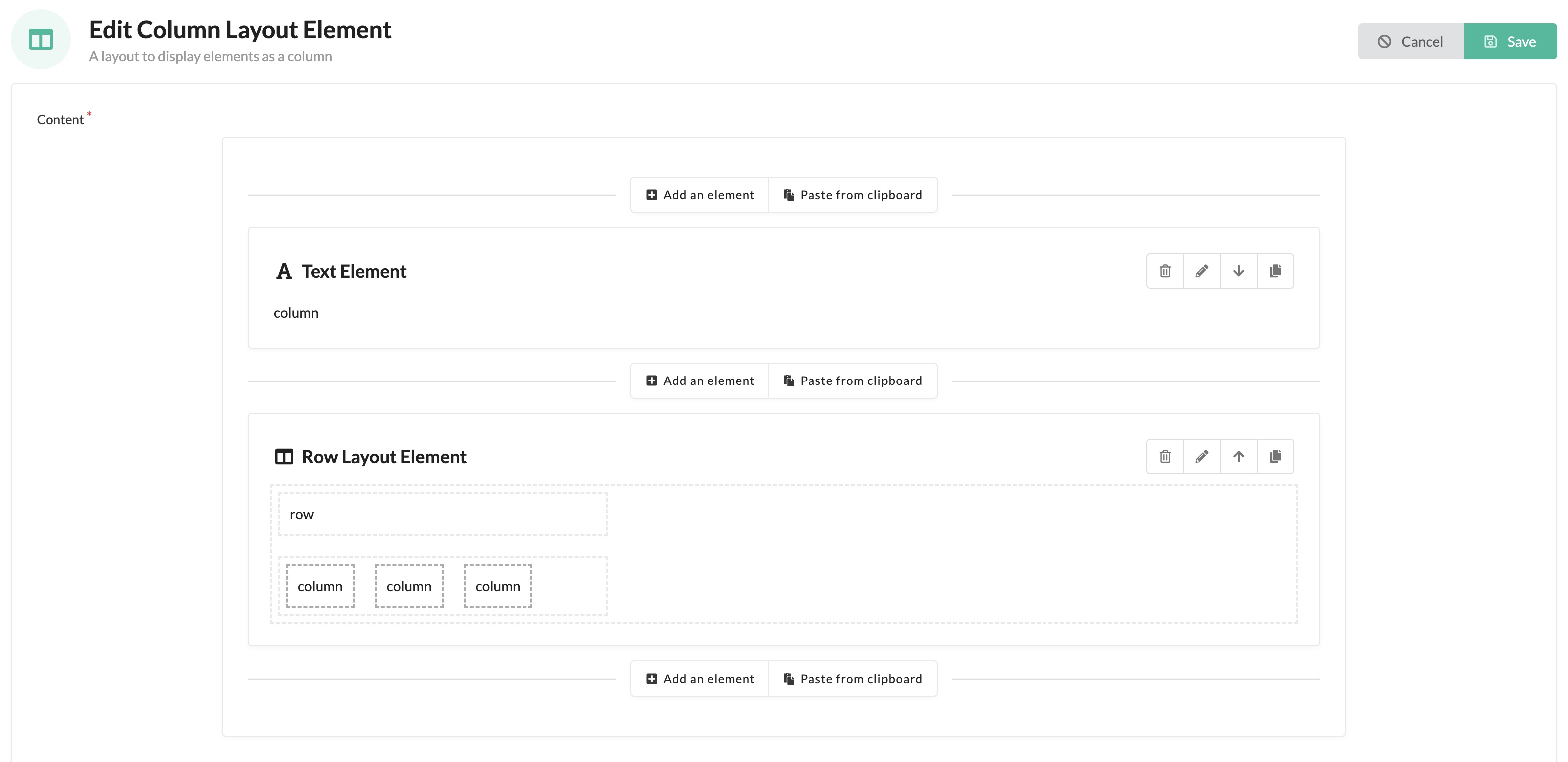Screen dimensions: 1568x762
Task: Click Add an element between Text and Row elements
Action: tap(699, 380)
